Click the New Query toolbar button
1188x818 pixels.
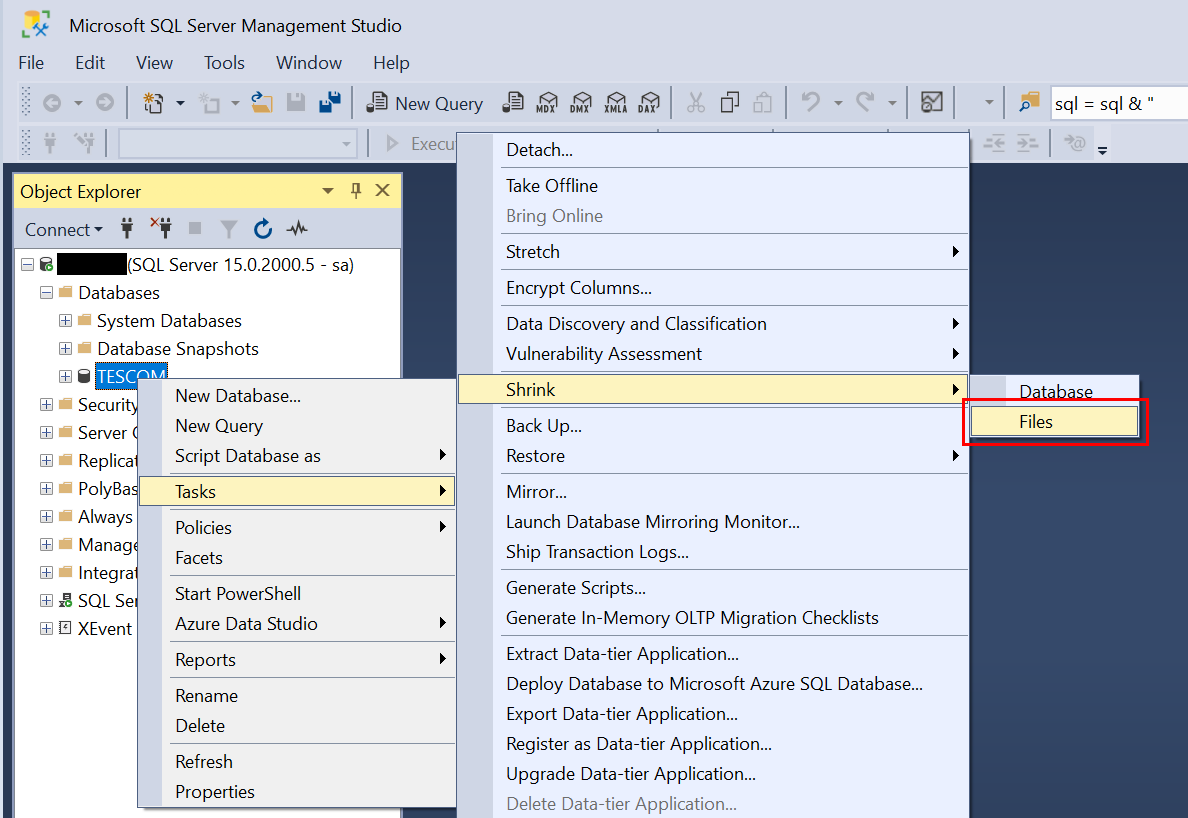point(424,103)
